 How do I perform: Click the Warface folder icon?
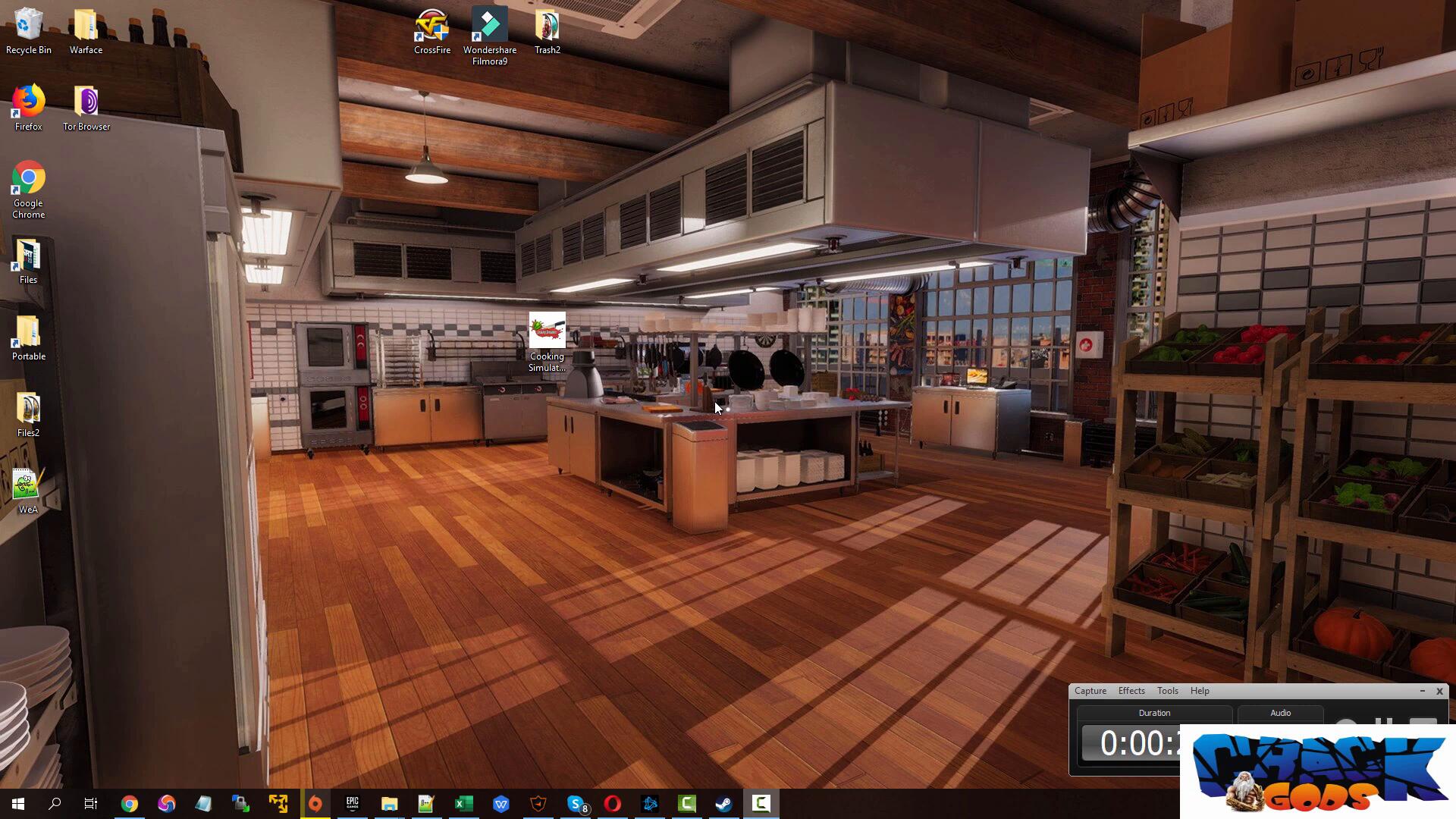coord(86,26)
